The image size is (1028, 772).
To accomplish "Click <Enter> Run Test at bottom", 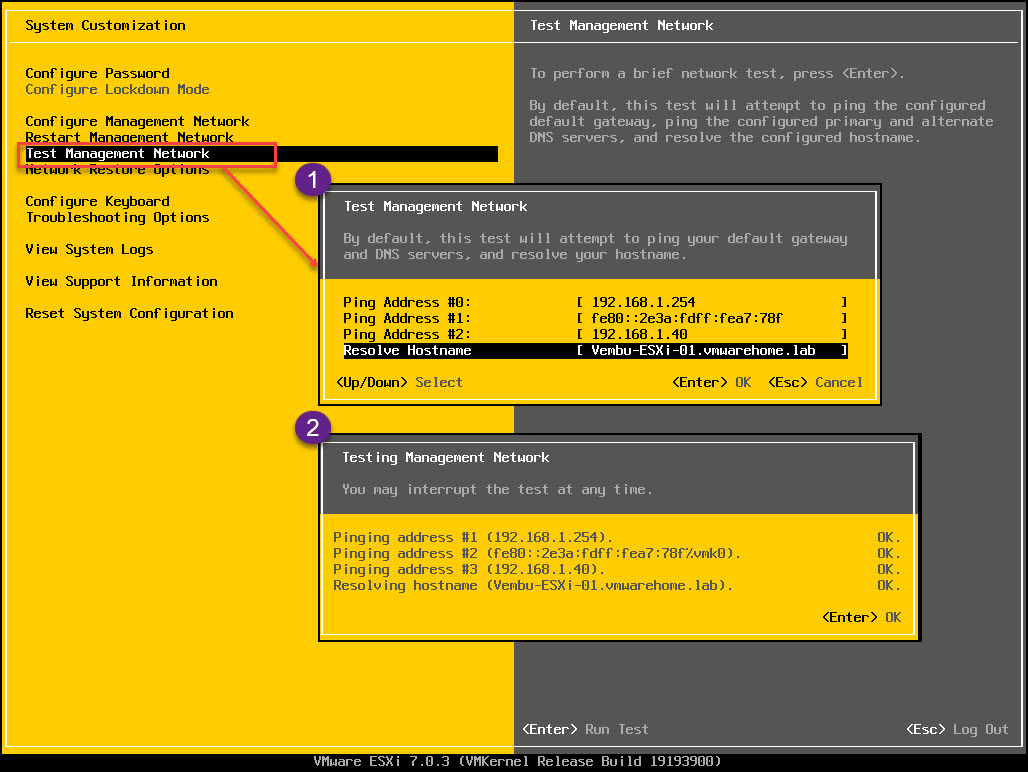I will point(585,729).
